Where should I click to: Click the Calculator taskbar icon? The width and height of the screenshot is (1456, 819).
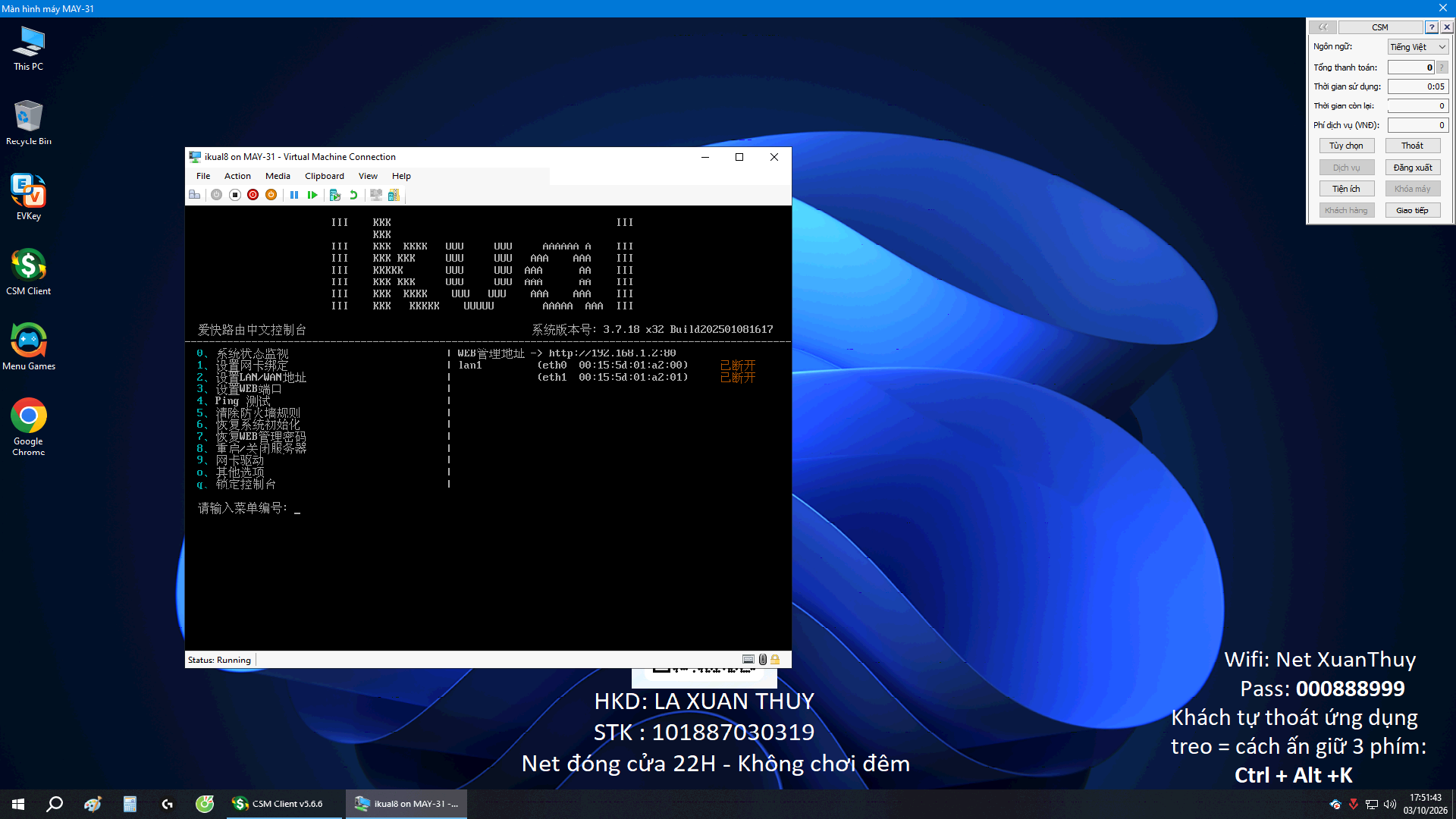click(x=130, y=804)
